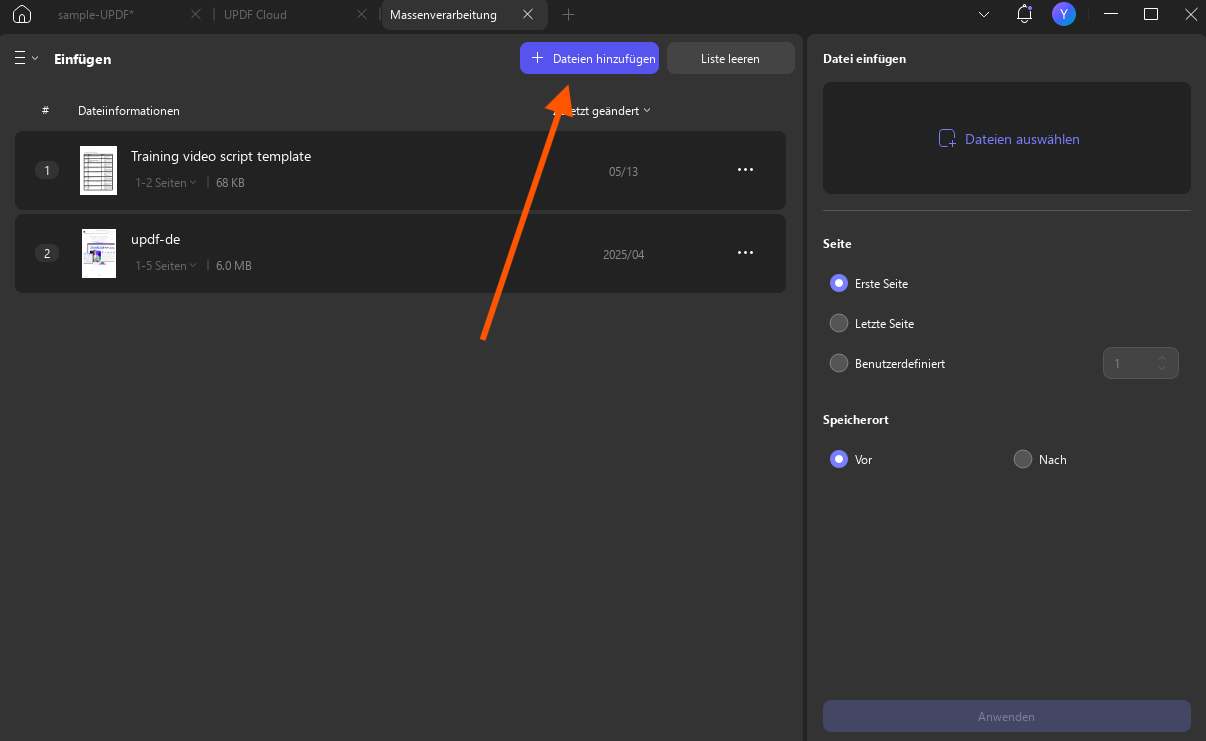Sort by Zuletzt geändert dropdown
The image size is (1206, 741).
coord(603,111)
